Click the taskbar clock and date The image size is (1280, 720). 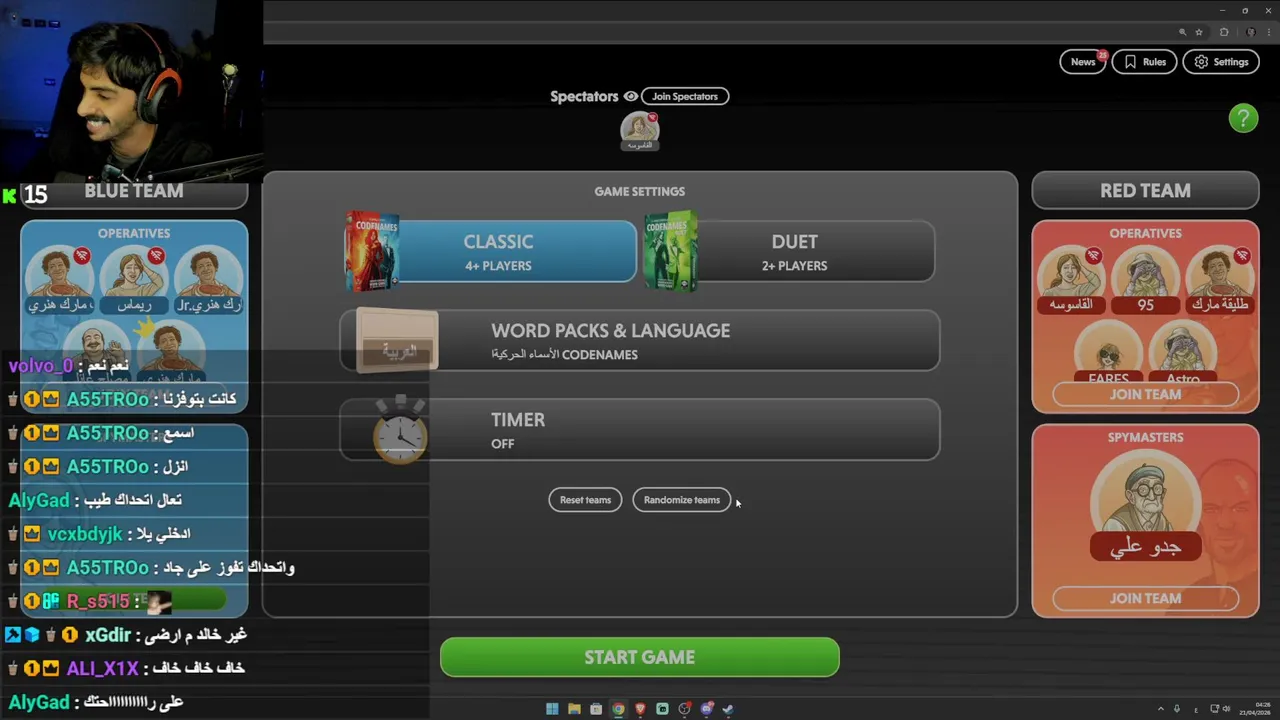point(1255,709)
